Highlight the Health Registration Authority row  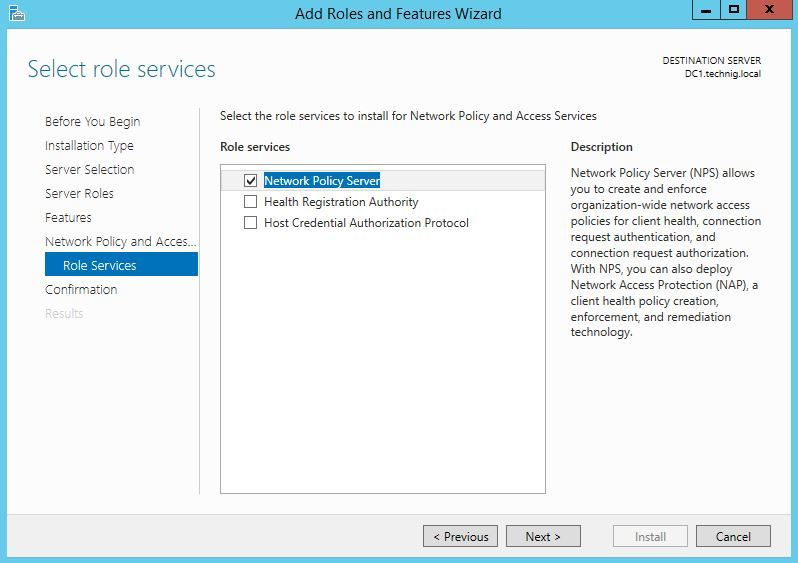(x=341, y=202)
